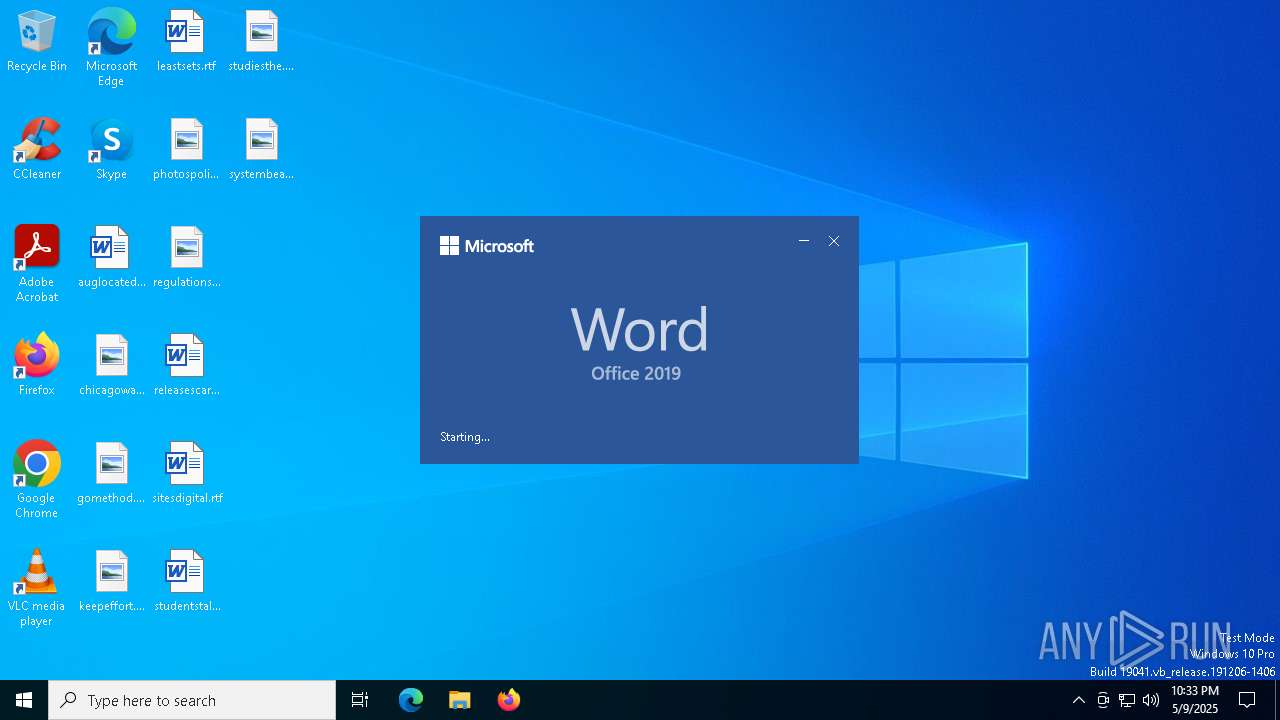The height and width of the screenshot is (720, 1280).
Task: Open the notification center icon
Action: point(1247,700)
